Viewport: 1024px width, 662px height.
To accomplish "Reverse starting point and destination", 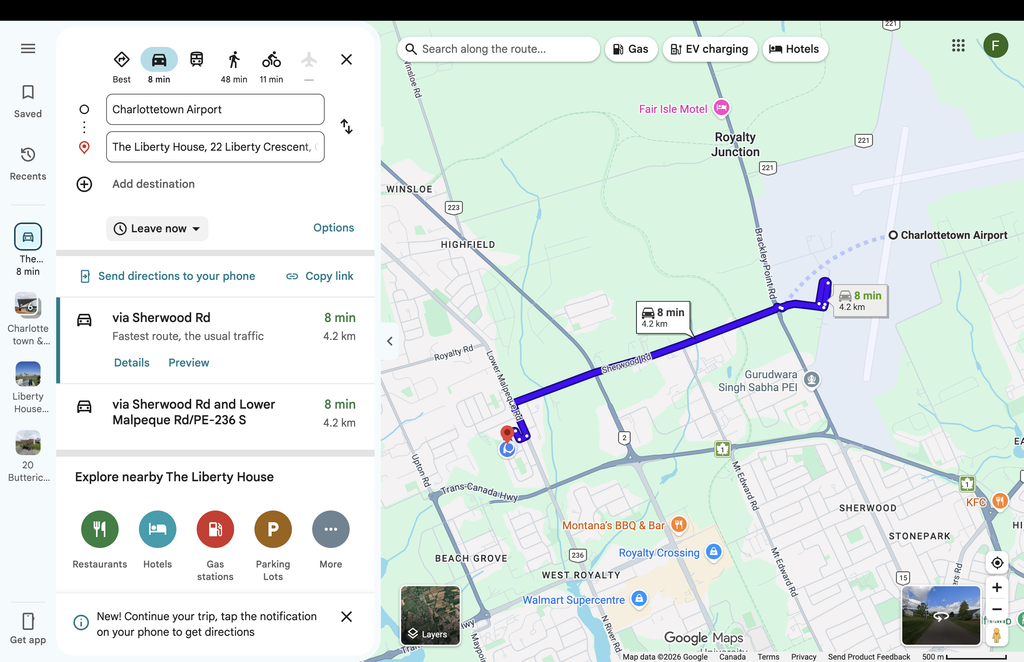I will coord(346,127).
